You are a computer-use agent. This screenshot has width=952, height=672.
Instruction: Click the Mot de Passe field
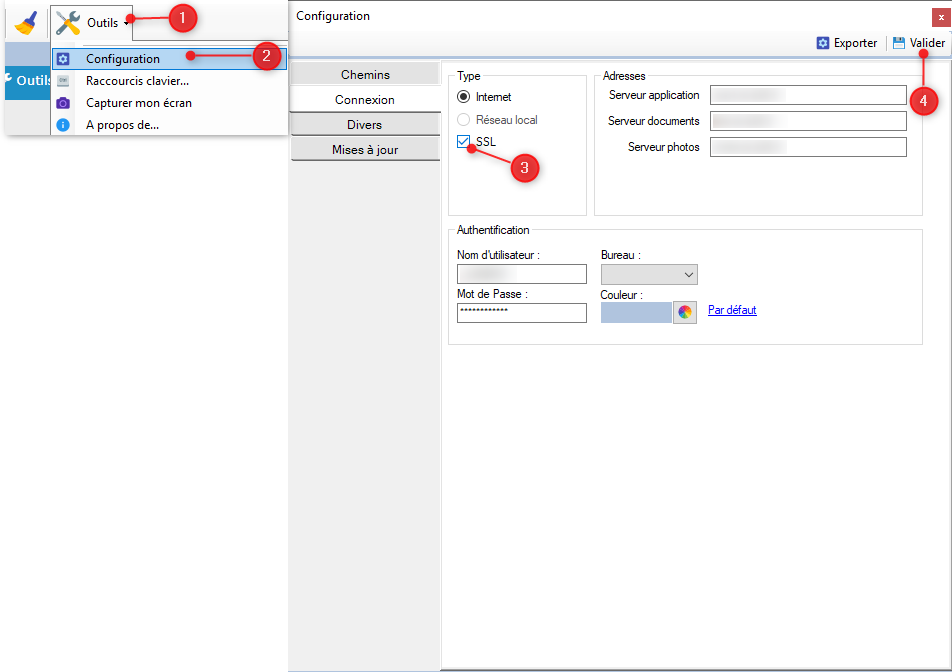(521, 313)
